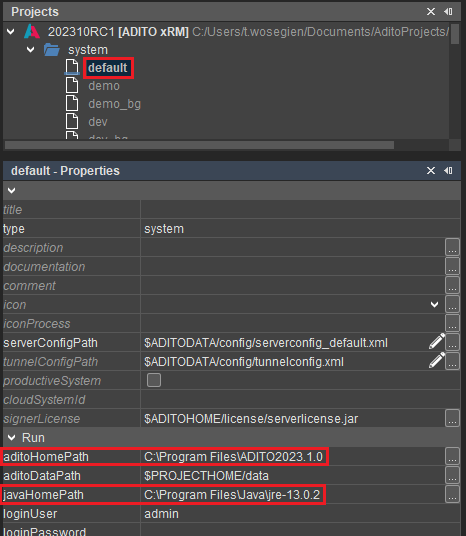The image size is (466, 536).
Task: Select the dev system entry
Action: click(98, 122)
